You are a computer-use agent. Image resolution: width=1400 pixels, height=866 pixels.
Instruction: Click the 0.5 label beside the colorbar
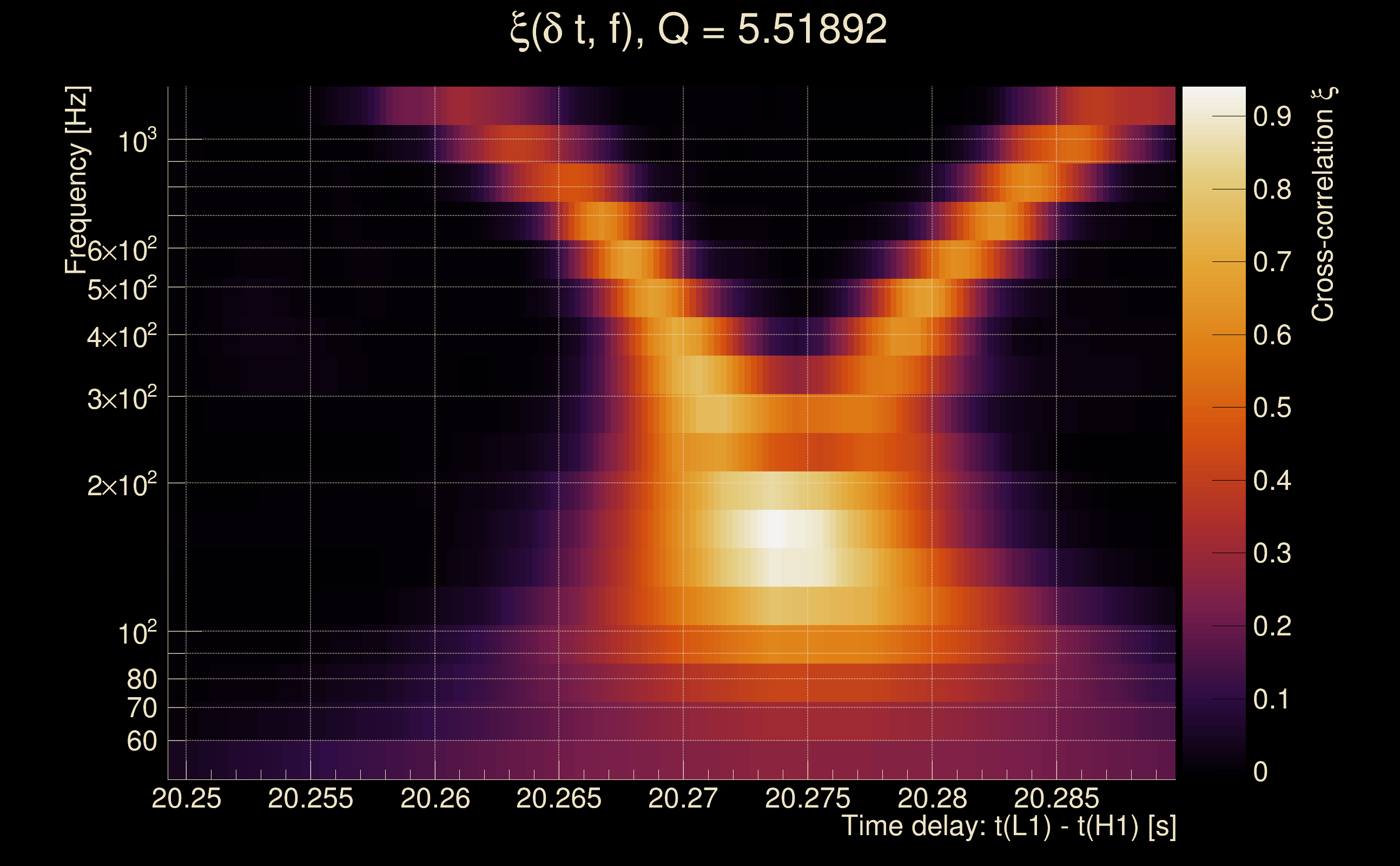1272,408
